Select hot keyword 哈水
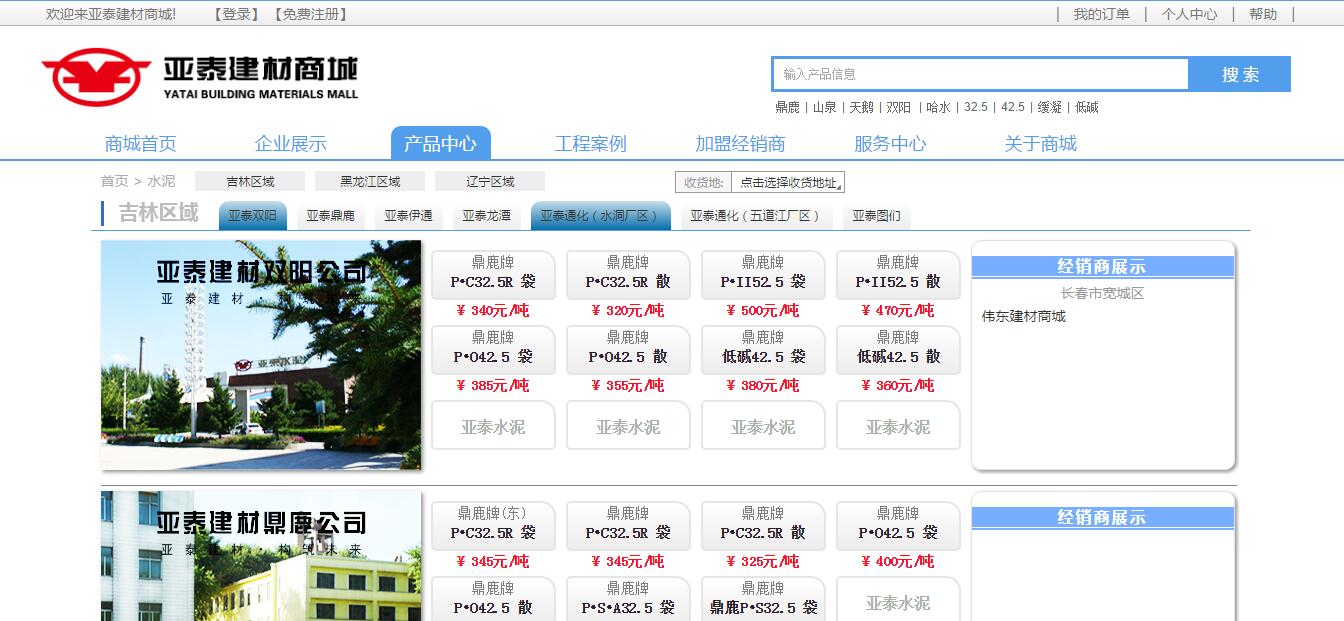This screenshot has width=1344, height=621. (x=938, y=107)
